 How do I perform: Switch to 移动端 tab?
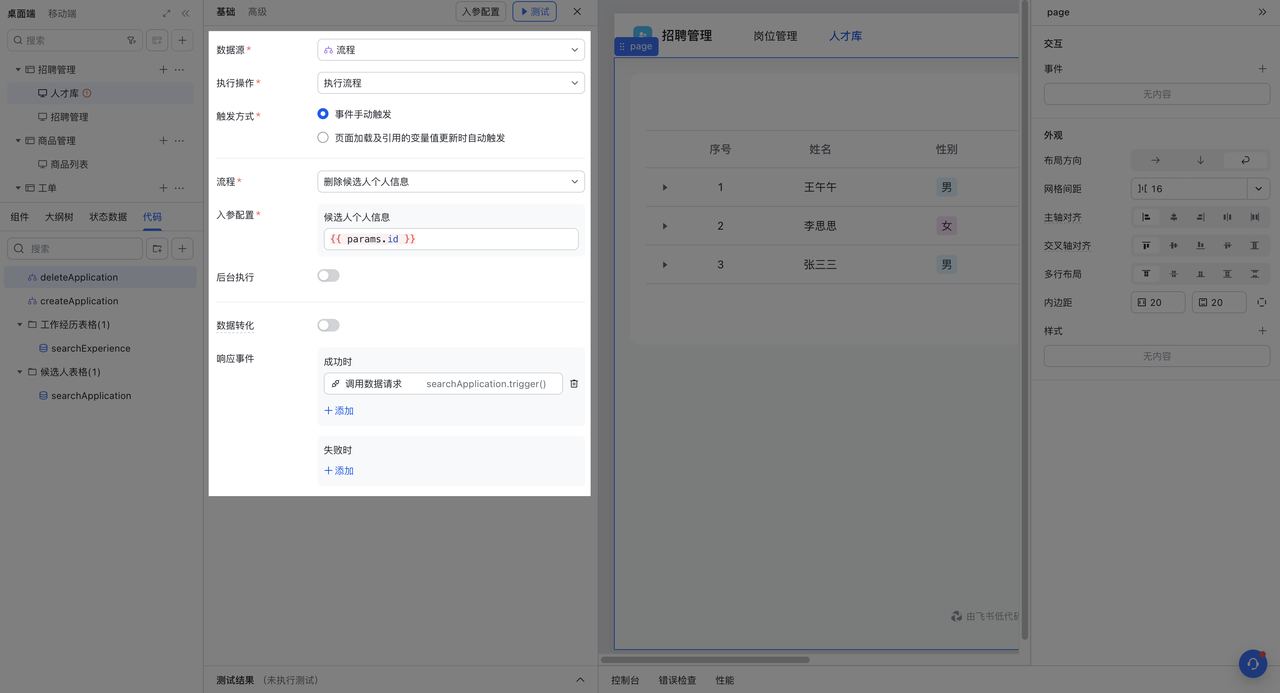click(62, 14)
